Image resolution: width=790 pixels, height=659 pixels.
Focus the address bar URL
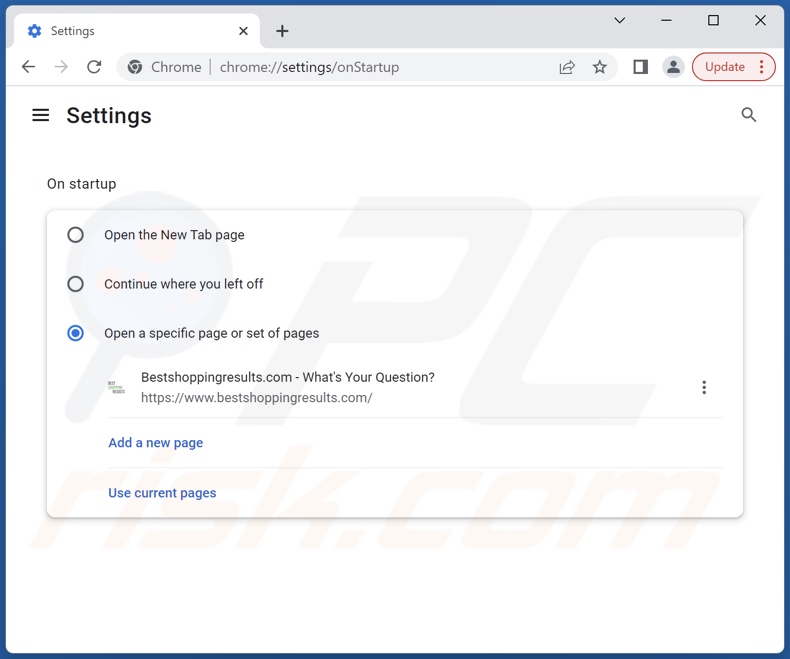click(309, 67)
